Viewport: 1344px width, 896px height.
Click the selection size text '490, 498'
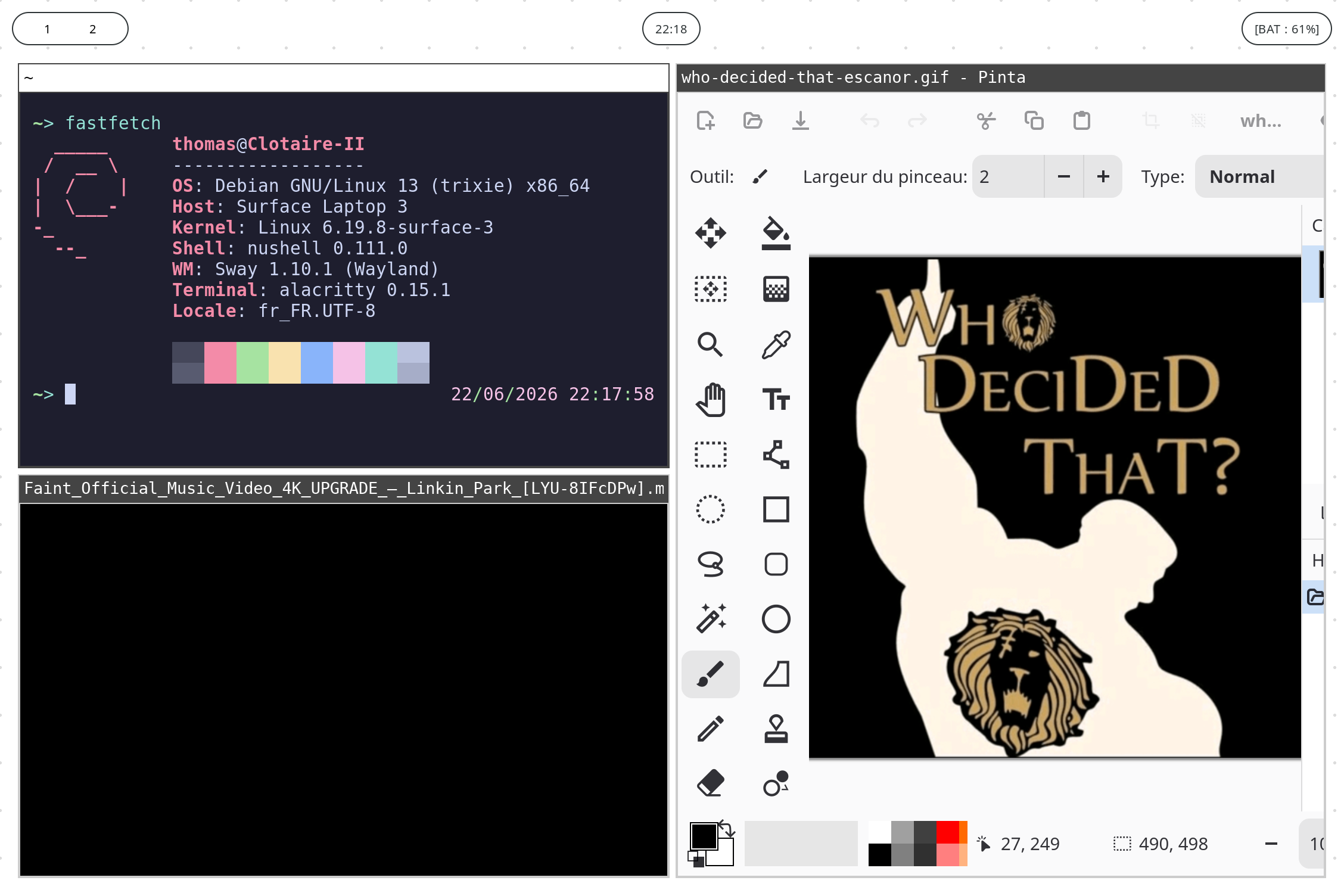coord(1173,844)
